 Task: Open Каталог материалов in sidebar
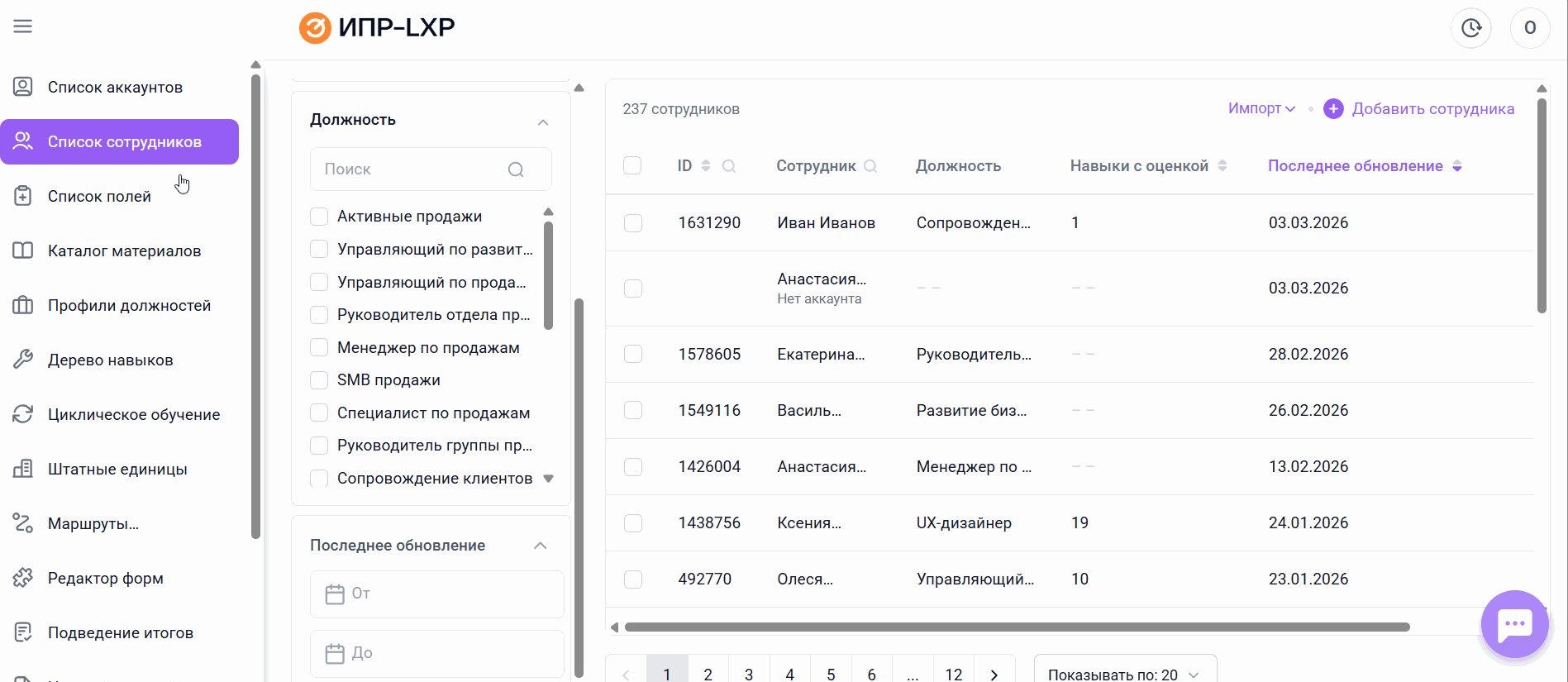tap(124, 251)
